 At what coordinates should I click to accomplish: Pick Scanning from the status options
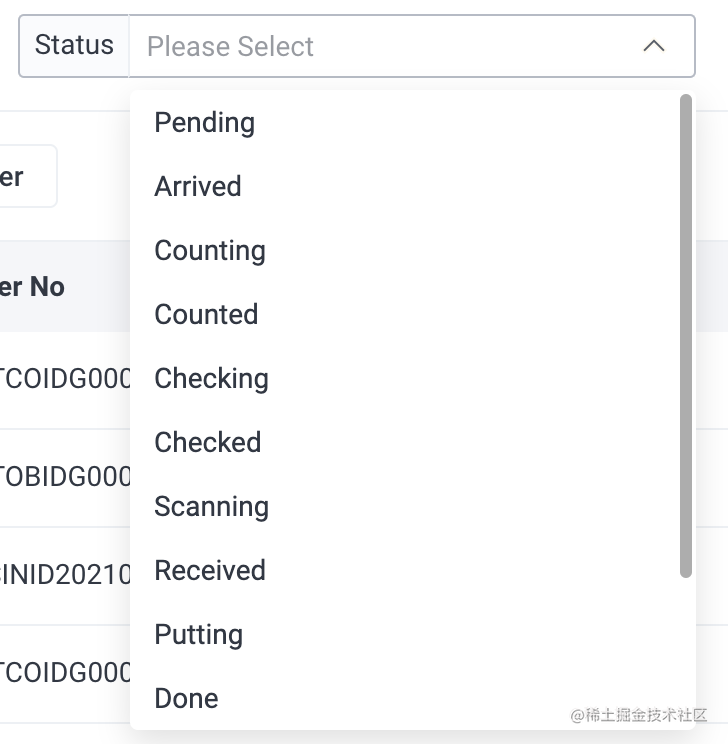pos(211,507)
